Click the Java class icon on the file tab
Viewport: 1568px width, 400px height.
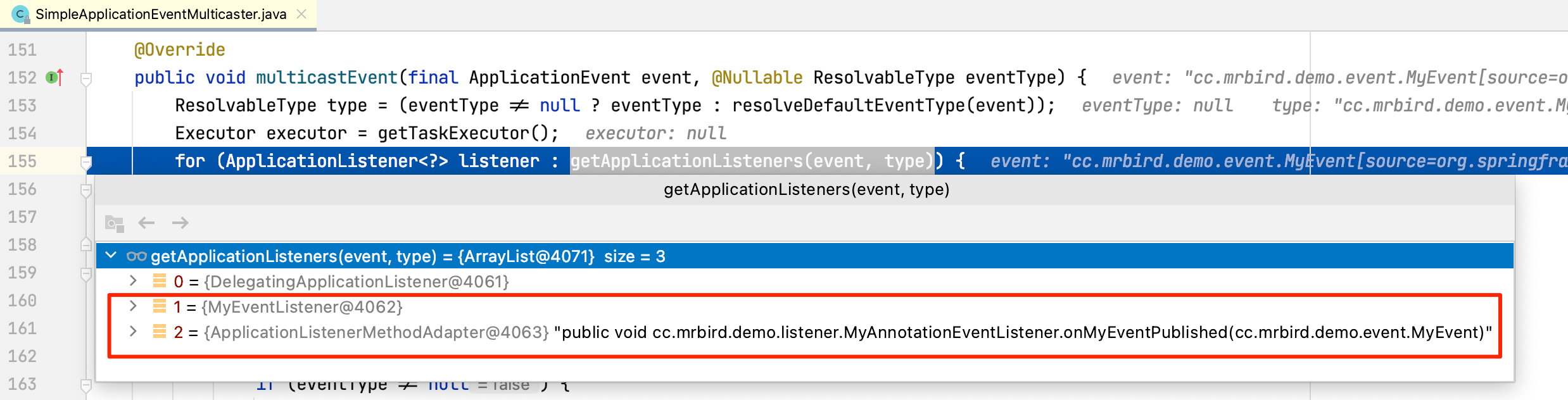pos(20,14)
